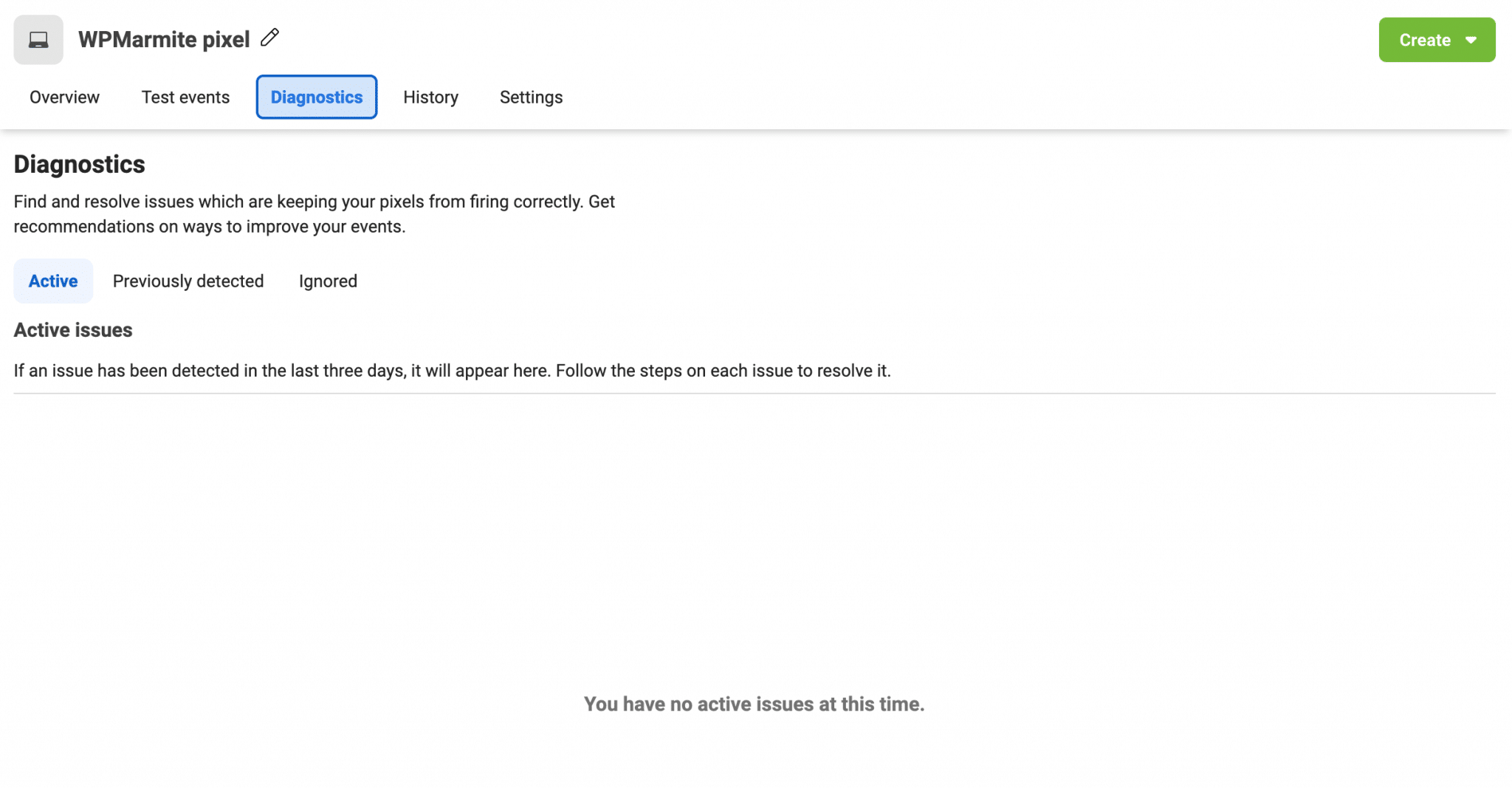Select the Diagnostics tab

(x=316, y=97)
